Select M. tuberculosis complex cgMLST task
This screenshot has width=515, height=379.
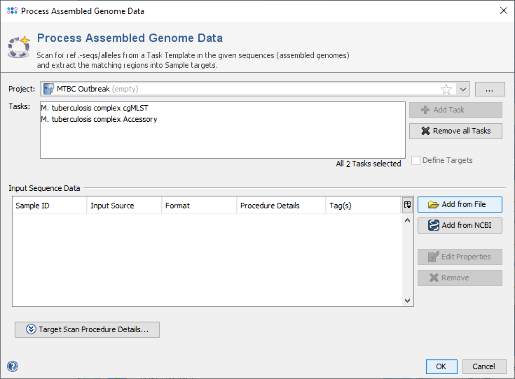[x=94, y=108]
